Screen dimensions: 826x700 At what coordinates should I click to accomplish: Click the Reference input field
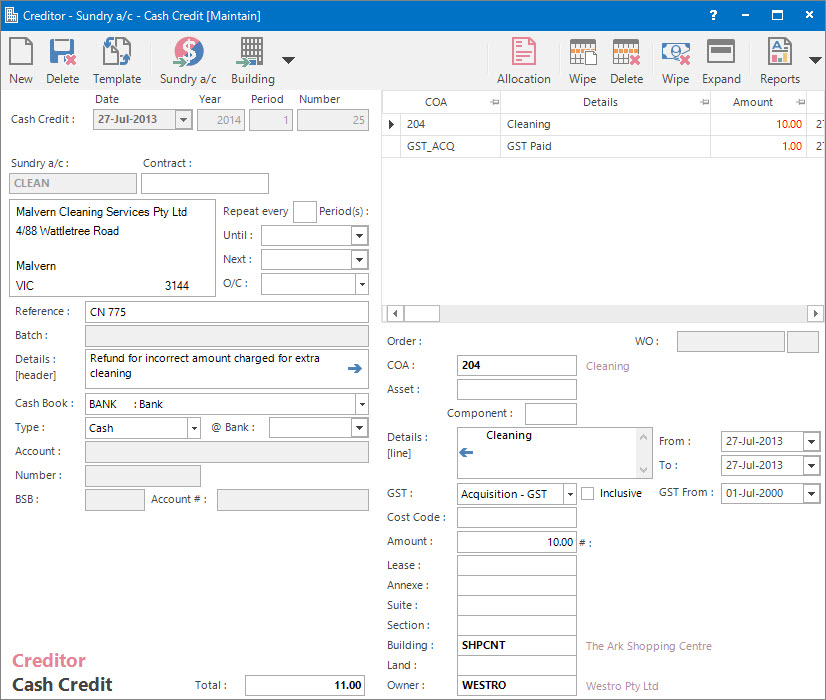pyautogui.click(x=227, y=312)
